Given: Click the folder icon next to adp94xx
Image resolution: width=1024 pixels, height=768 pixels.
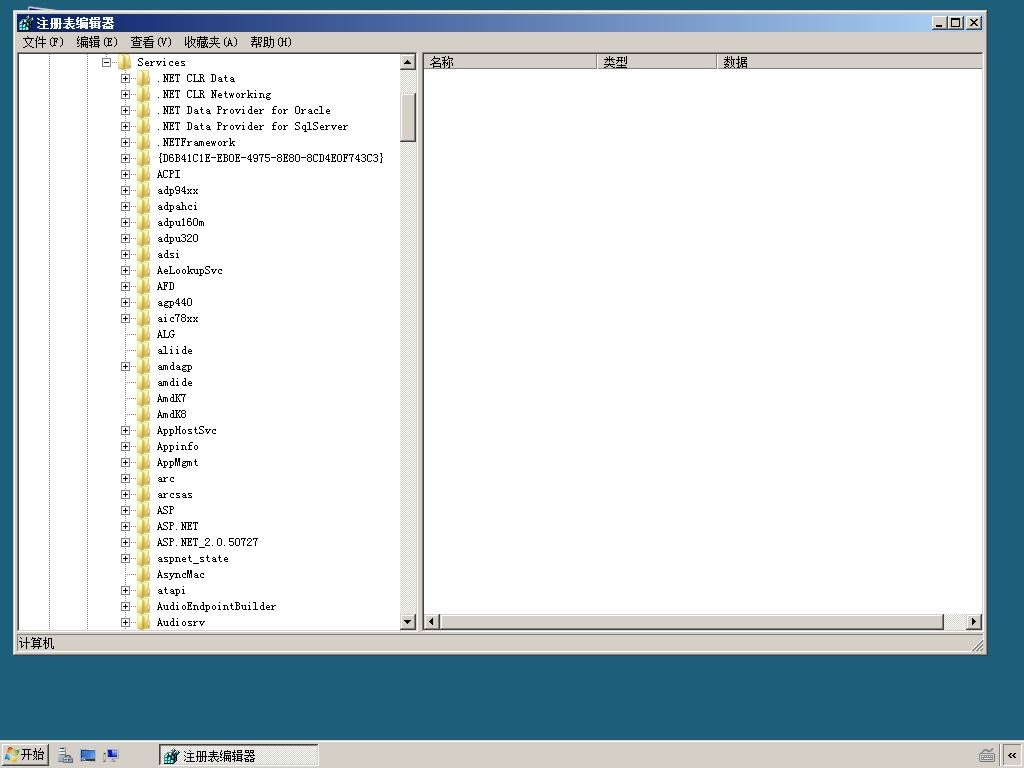Looking at the screenshot, I should click(x=144, y=191).
